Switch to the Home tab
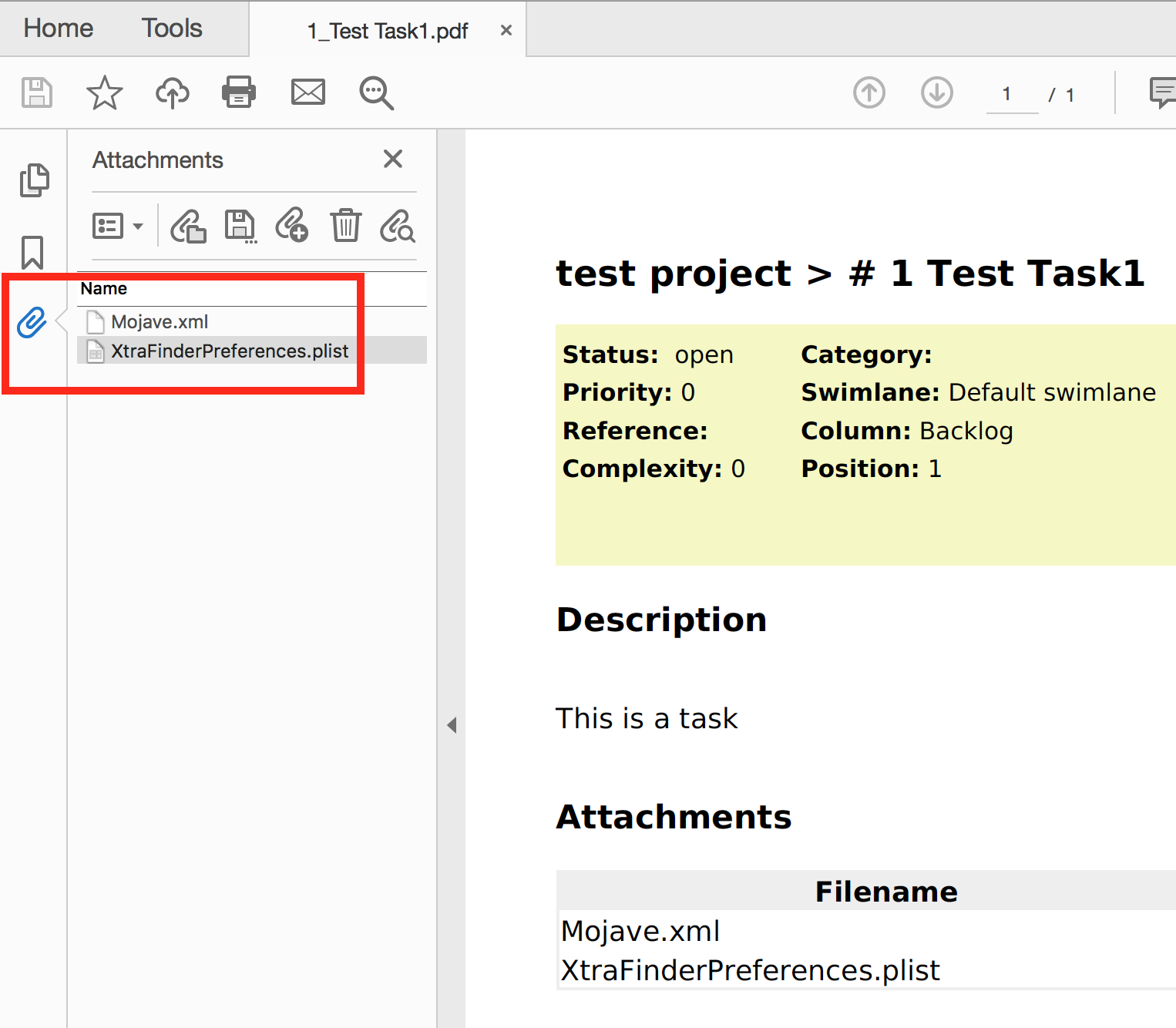Viewport: 1176px width, 1028px height. 57,28
